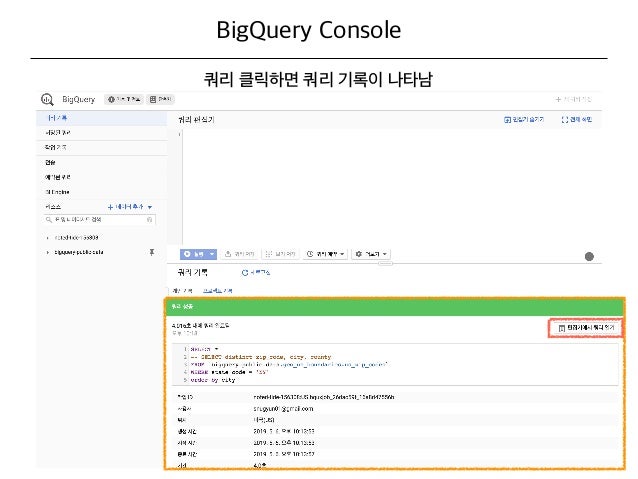Image resolution: width=638 pixels, height=479 pixels.
Task: Click the Open query in editor button
Action: (x=586, y=328)
